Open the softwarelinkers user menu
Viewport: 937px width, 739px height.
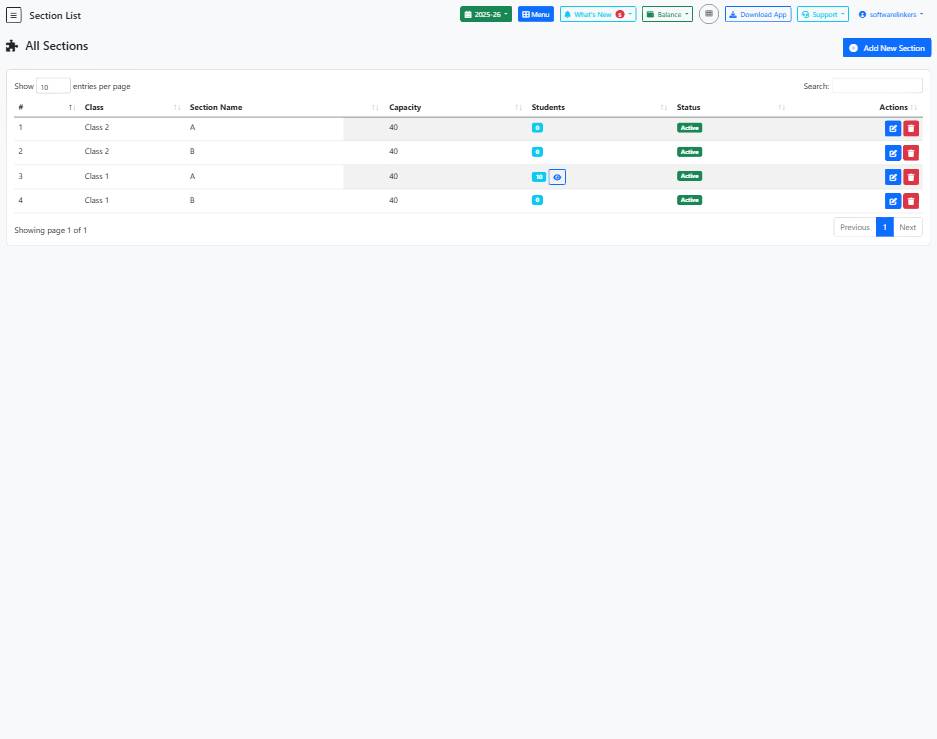tap(890, 15)
